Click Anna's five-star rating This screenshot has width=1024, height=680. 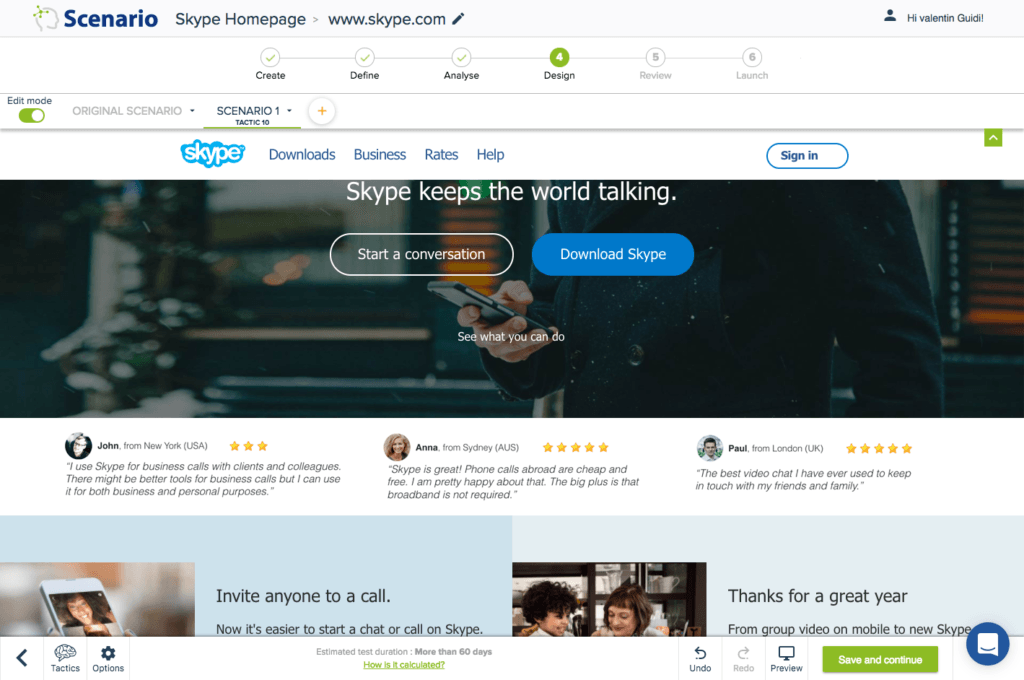575,447
